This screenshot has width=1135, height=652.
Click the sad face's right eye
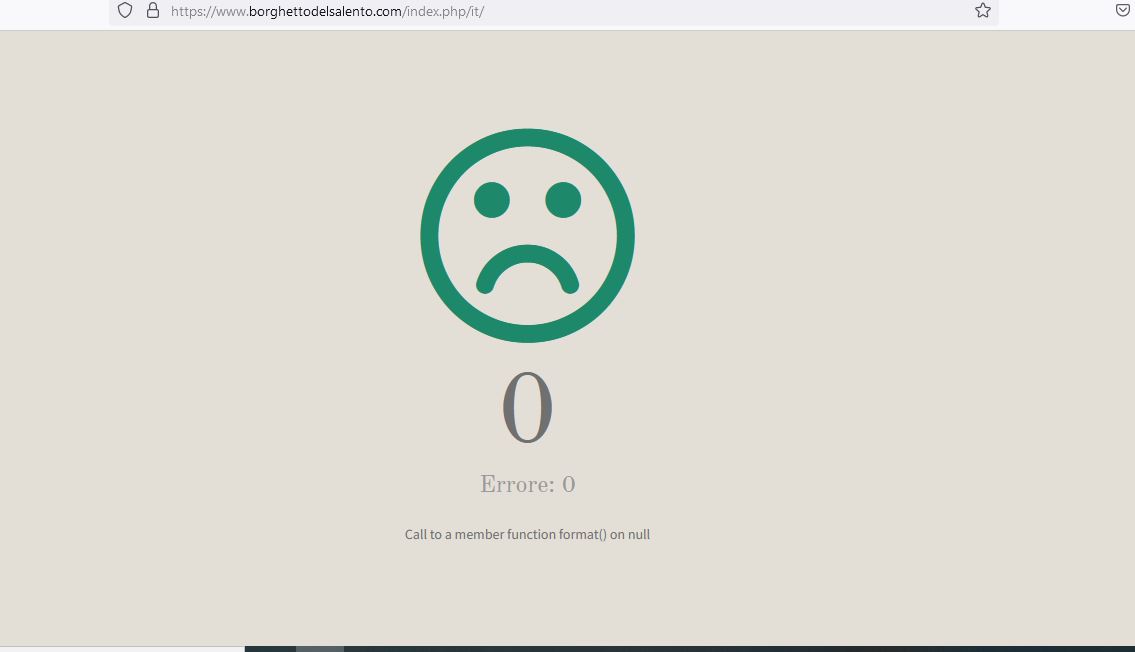pos(563,200)
